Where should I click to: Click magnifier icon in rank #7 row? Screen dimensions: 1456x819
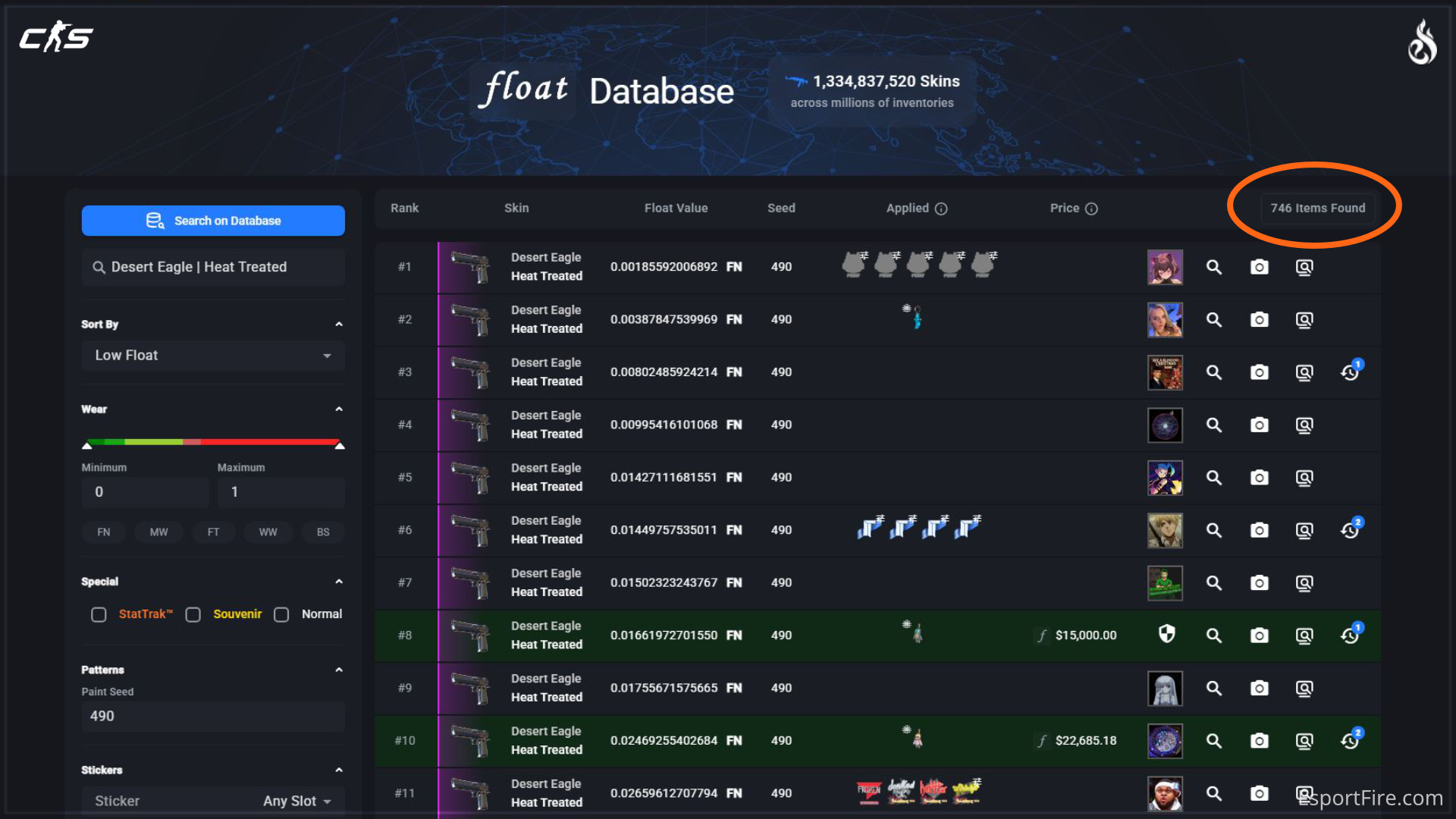(1214, 582)
